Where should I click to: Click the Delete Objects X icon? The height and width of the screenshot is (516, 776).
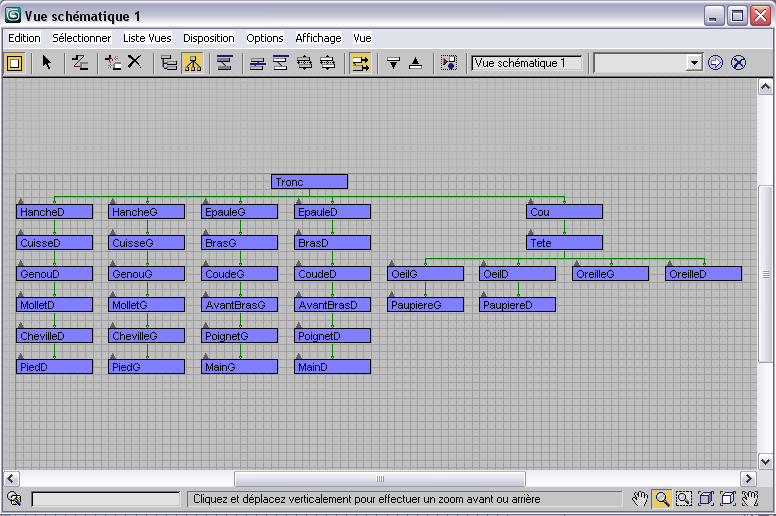[135, 62]
